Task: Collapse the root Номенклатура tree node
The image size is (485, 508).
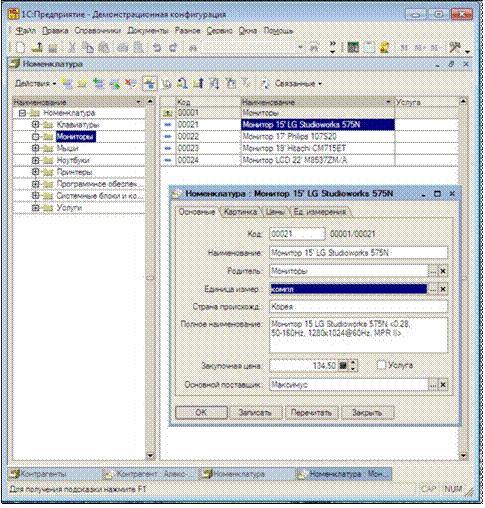Action: [x=22, y=113]
